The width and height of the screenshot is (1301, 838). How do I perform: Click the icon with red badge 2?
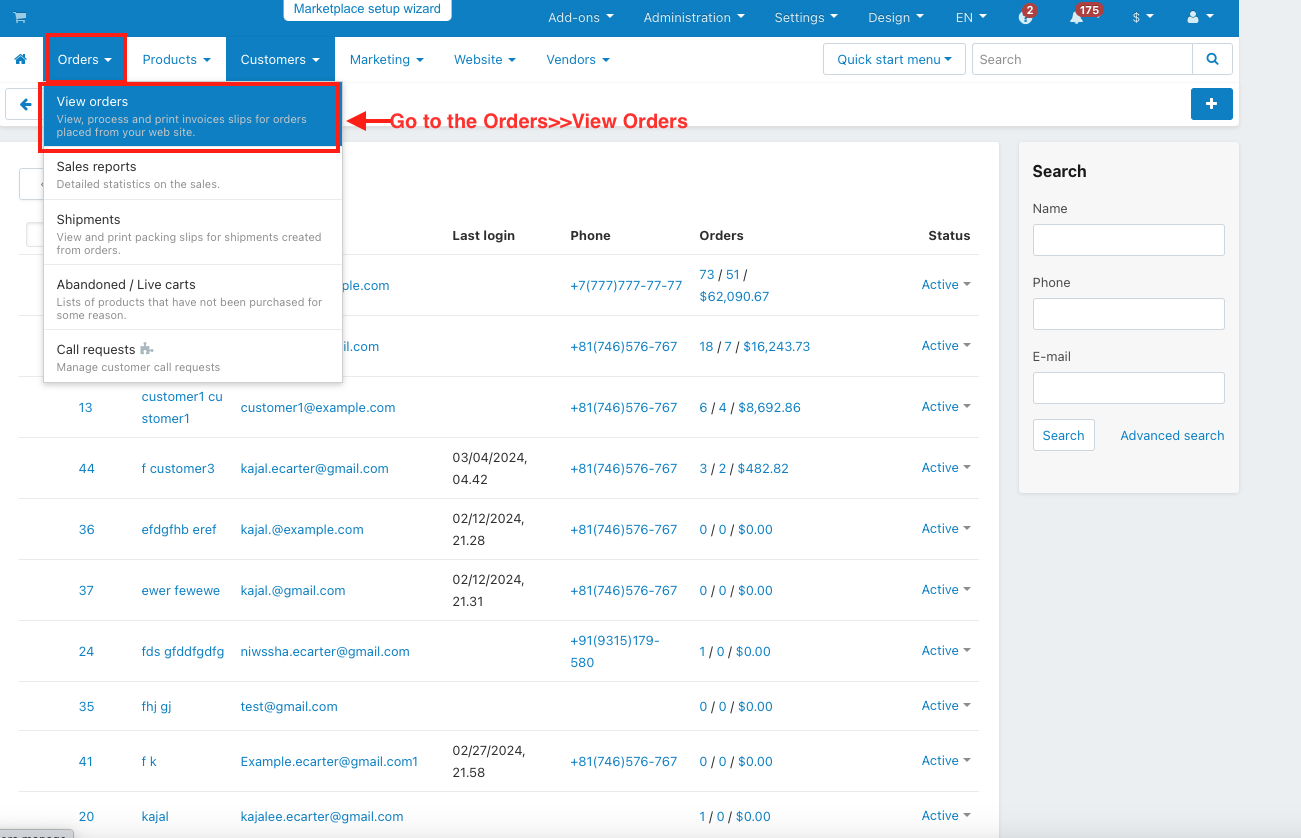tap(1025, 18)
